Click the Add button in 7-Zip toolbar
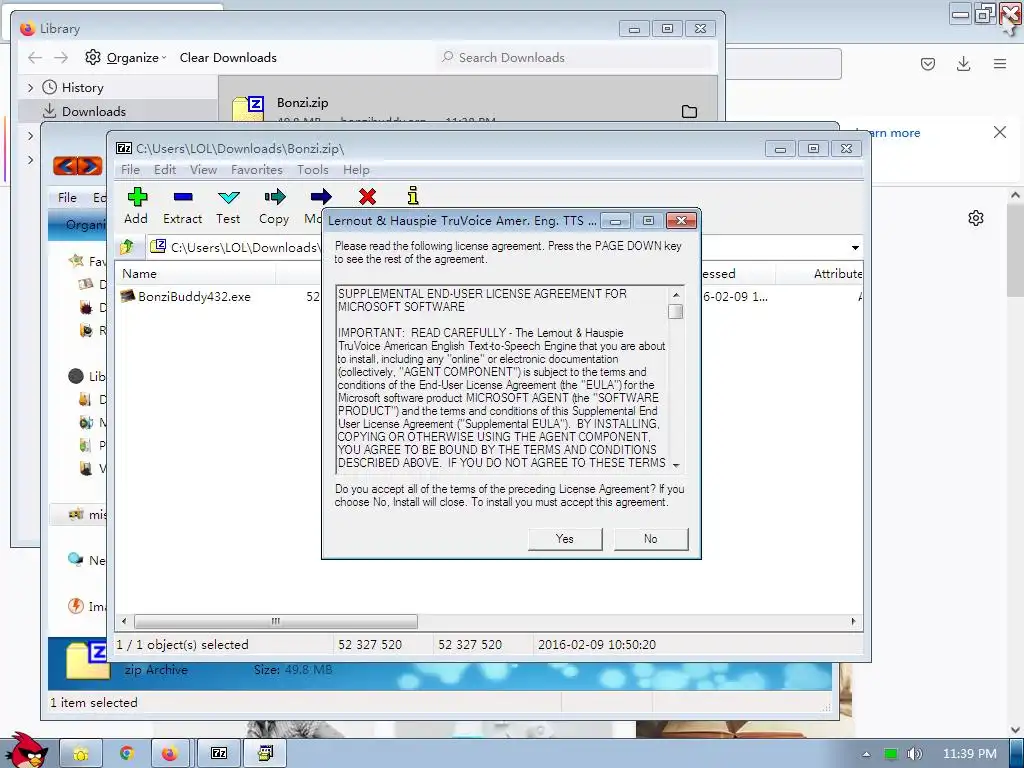The height and width of the screenshot is (768, 1024). [136, 206]
